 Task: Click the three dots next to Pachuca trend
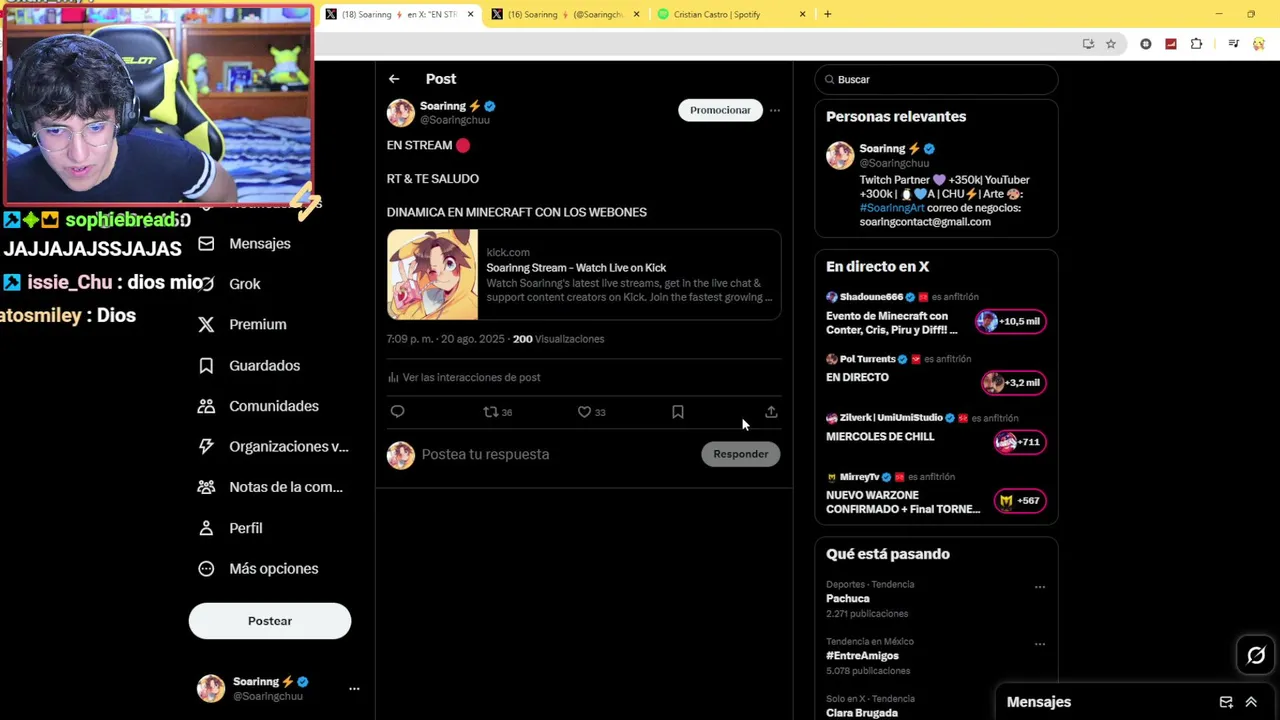(1040, 587)
